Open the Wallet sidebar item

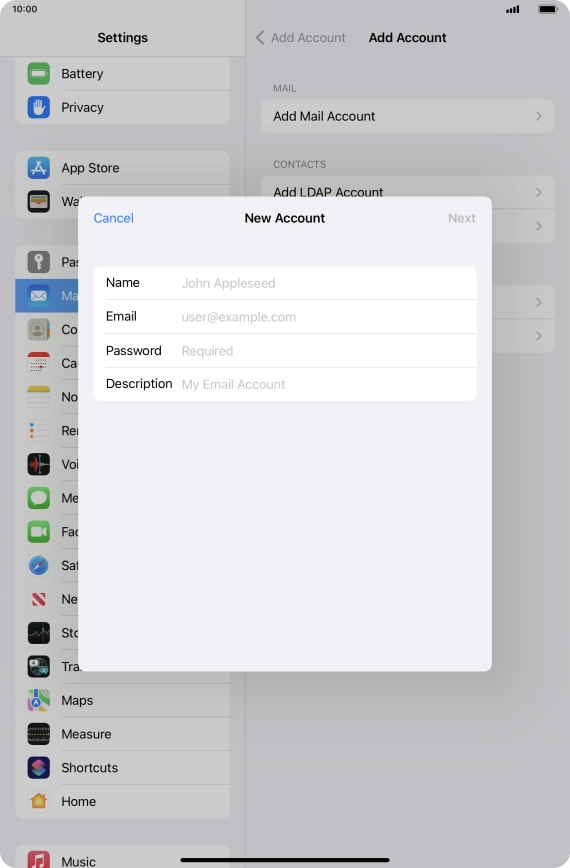point(47,202)
